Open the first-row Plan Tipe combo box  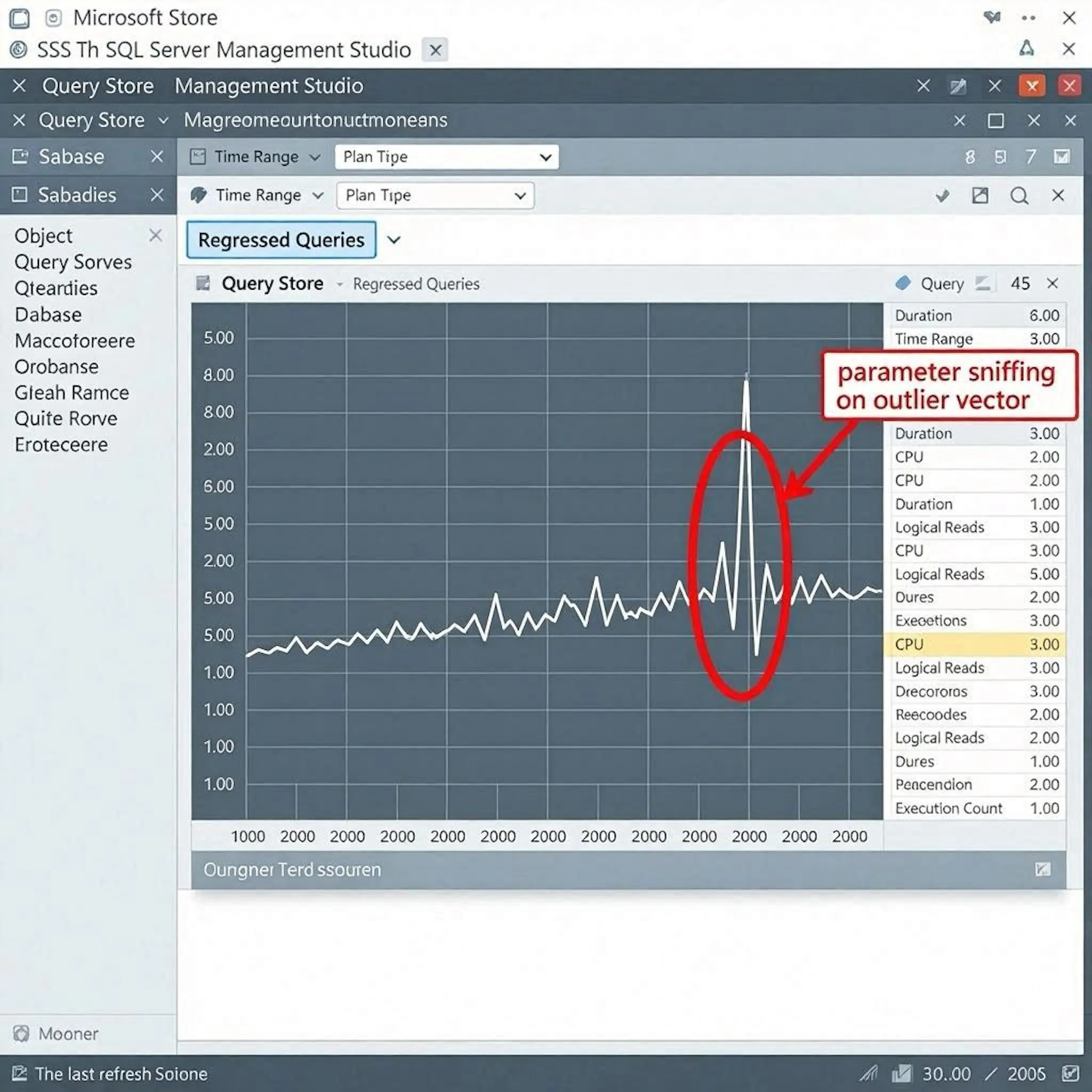click(x=446, y=157)
